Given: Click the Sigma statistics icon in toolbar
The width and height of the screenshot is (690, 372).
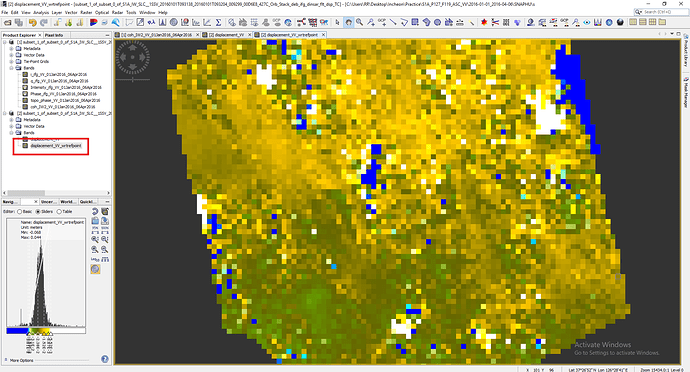Looking at the screenshot, I should click(x=218, y=22).
